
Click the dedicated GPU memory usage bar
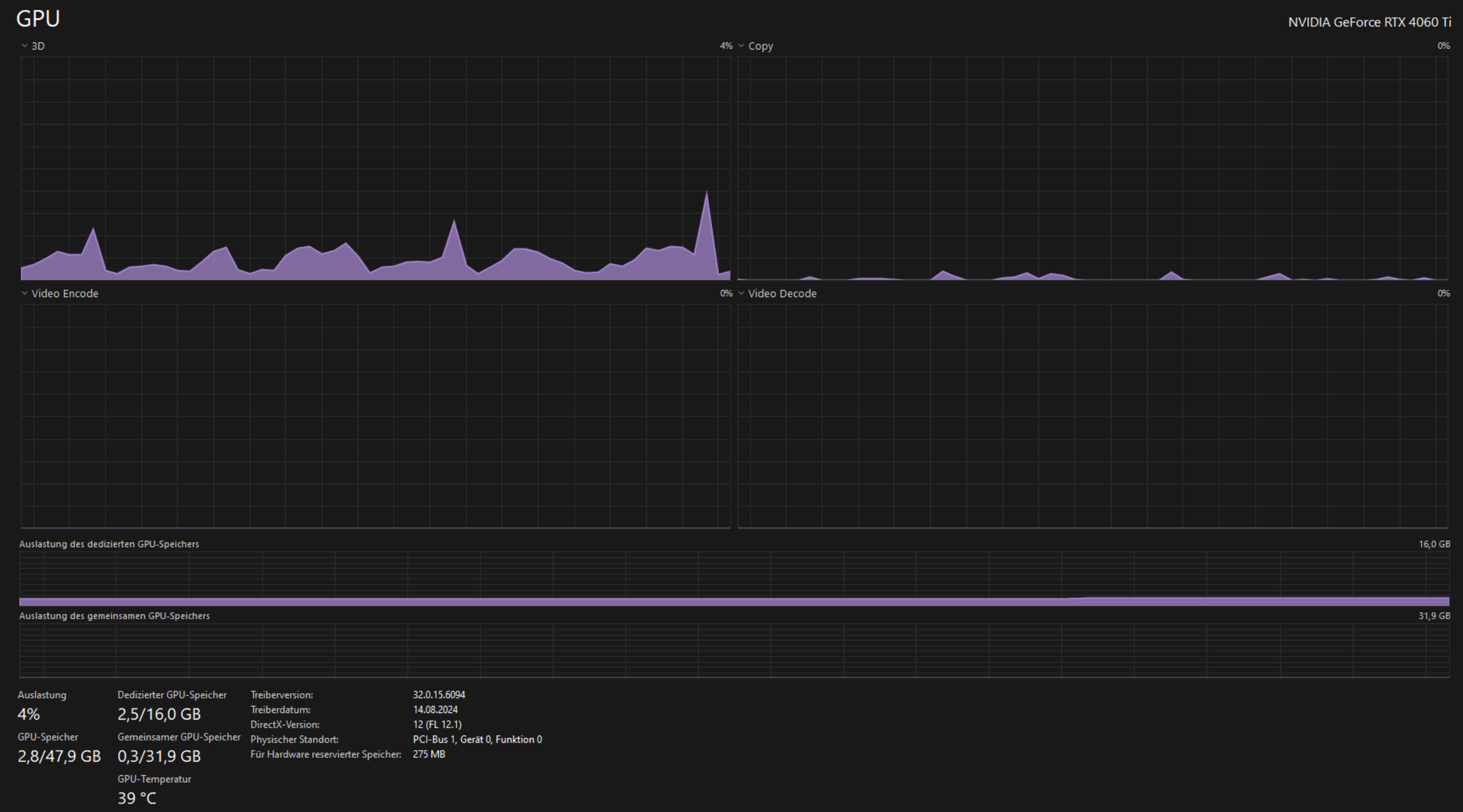(x=733, y=601)
